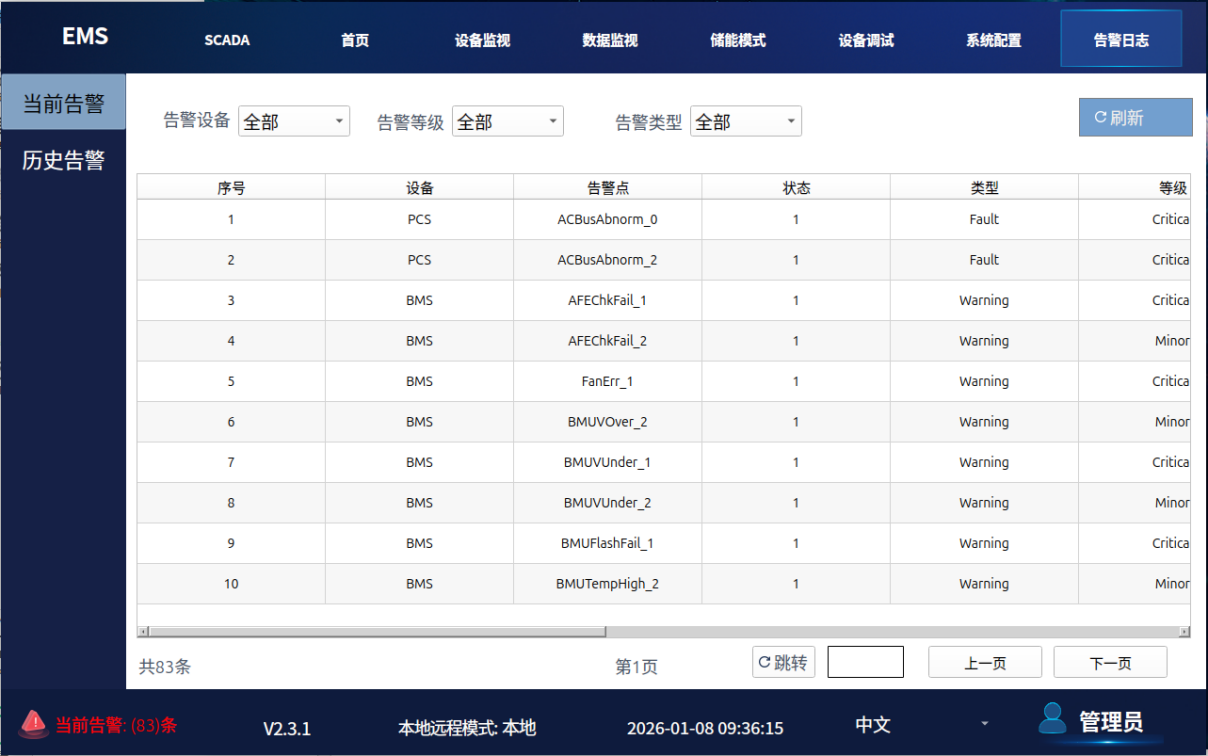
Task: Click row number 10 cell
Action: pos(231,584)
